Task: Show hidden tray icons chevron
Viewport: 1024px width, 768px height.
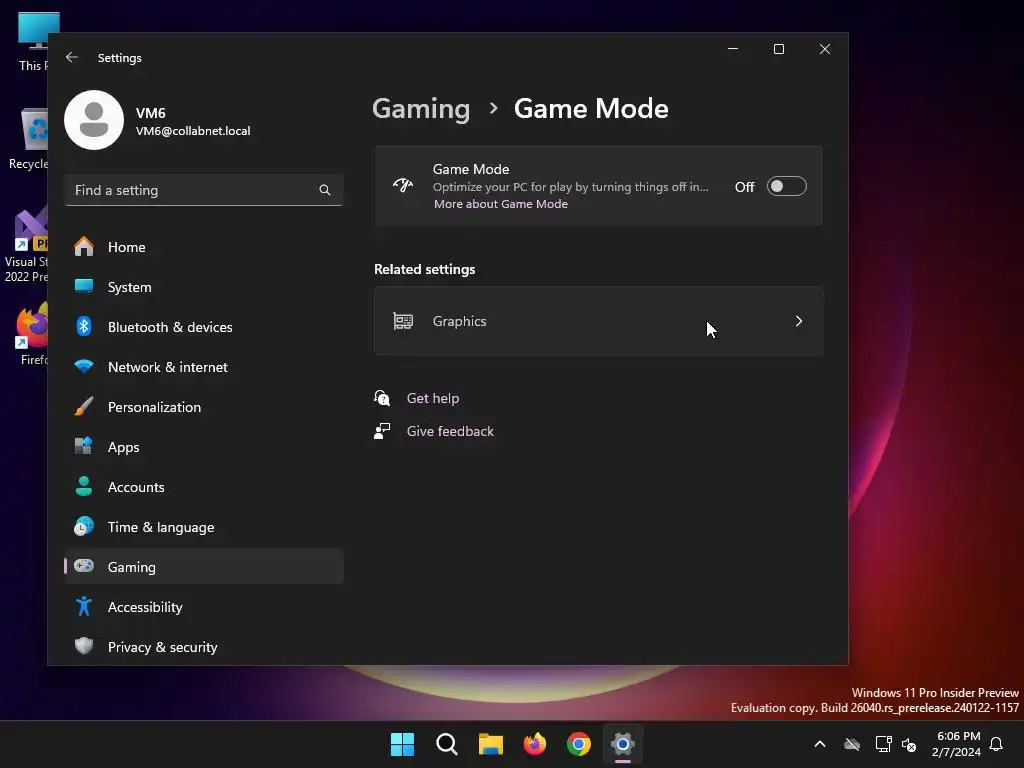Action: [x=820, y=744]
